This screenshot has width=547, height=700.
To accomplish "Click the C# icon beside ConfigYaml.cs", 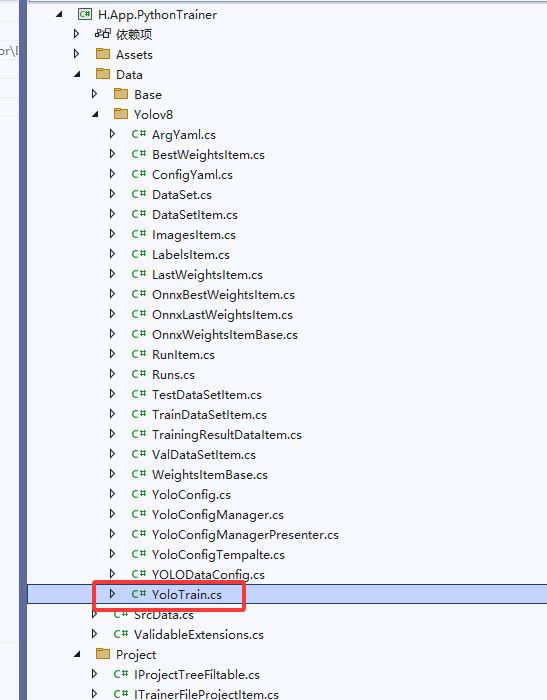I will (139, 174).
